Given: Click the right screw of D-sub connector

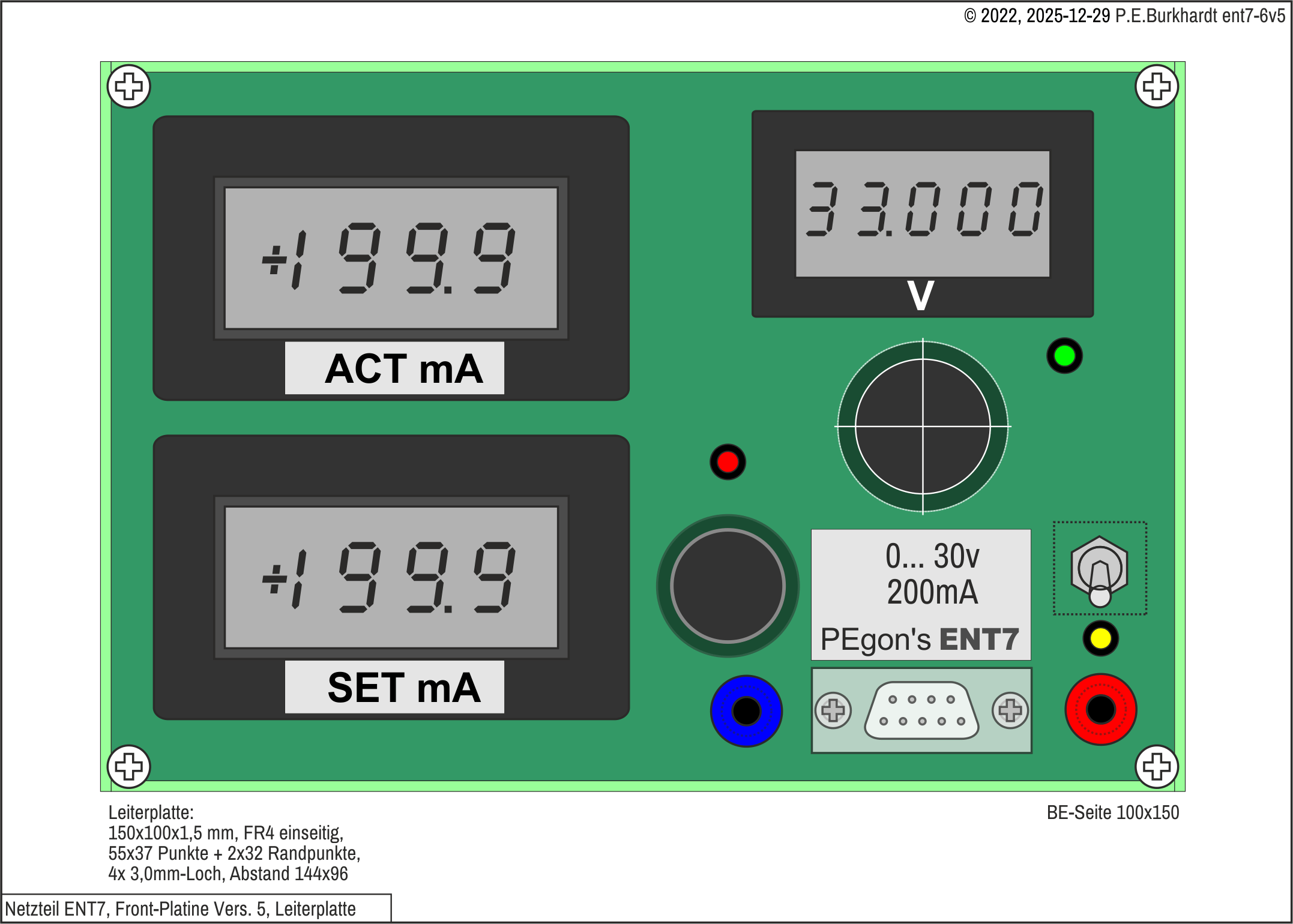Looking at the screenshot, I should tap(1010, 710).
